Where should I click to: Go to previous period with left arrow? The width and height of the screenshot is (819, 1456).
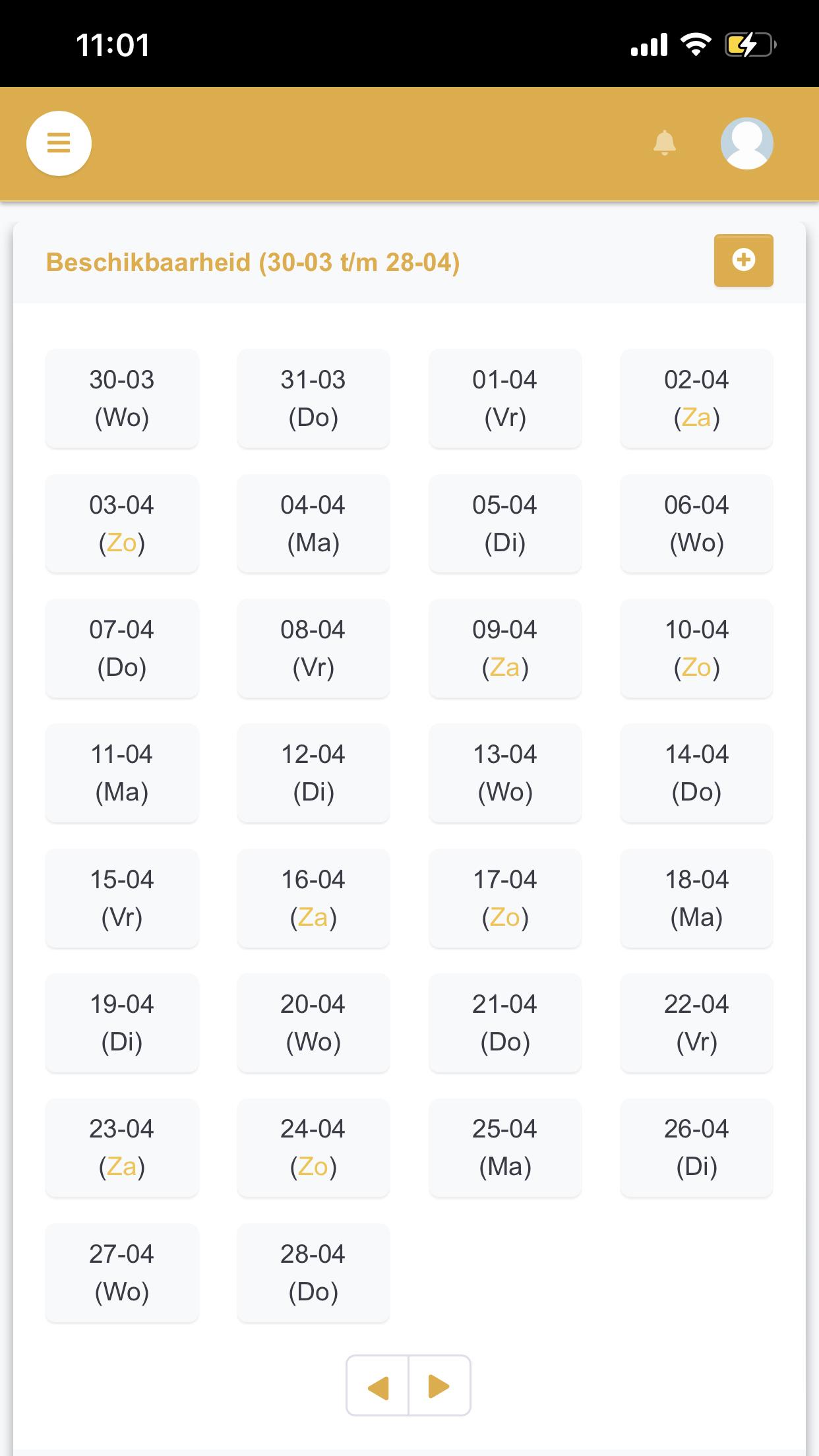[377, 1385]
